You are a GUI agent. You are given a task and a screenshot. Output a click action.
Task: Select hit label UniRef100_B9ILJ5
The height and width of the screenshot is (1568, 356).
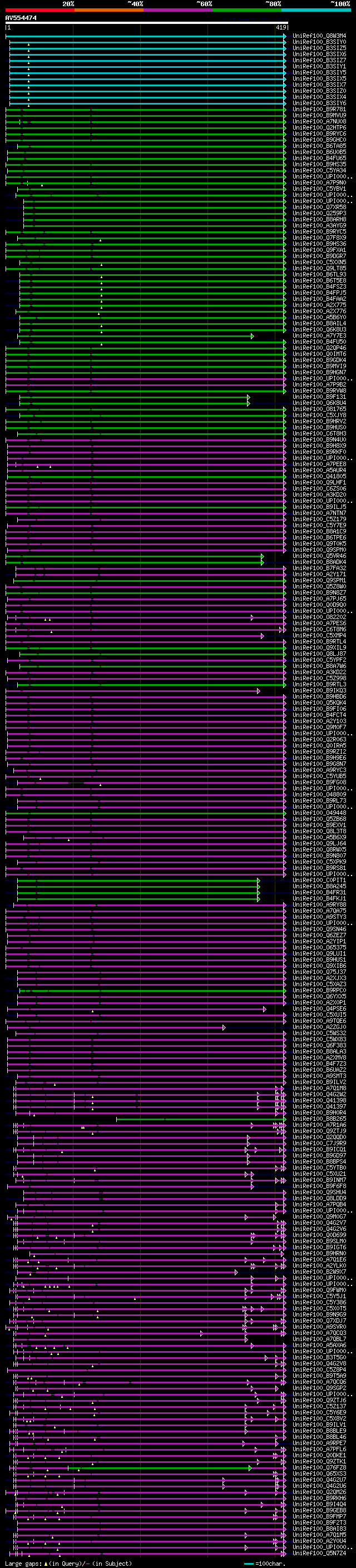click(x=319, y=507)
